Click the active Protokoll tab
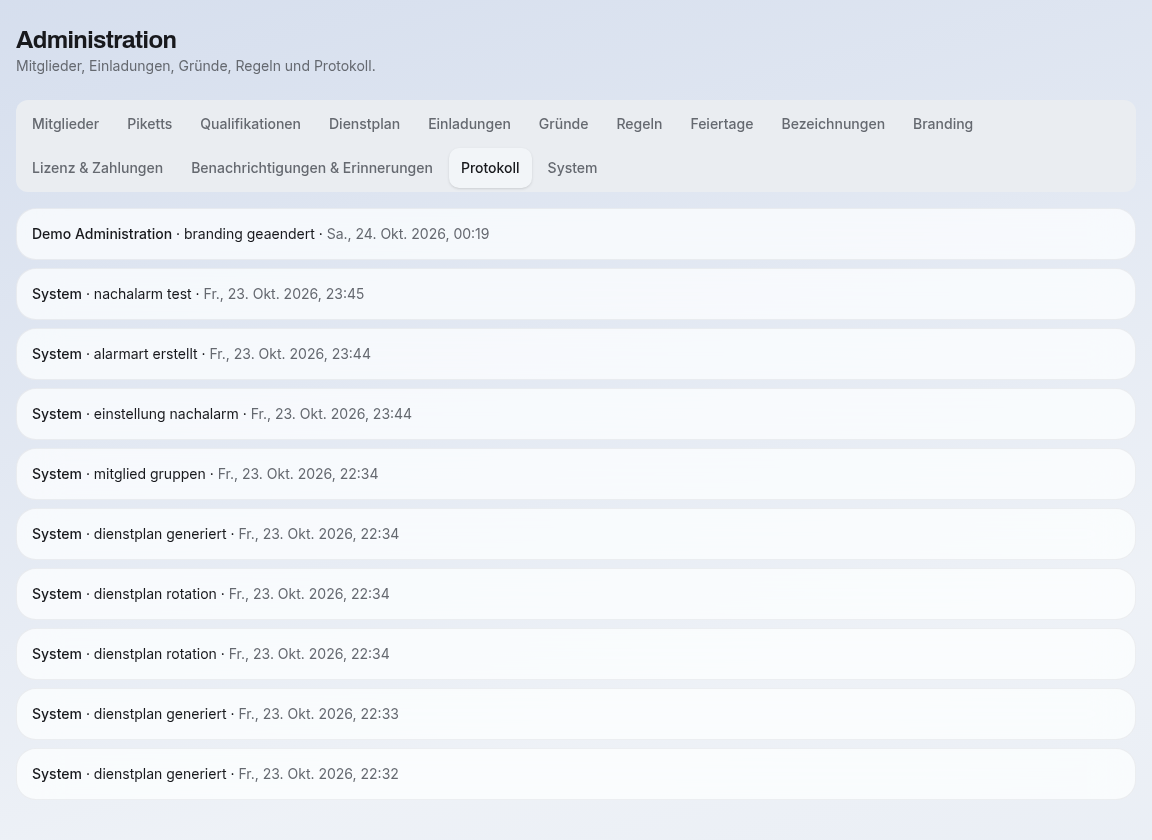 [490, 168]
